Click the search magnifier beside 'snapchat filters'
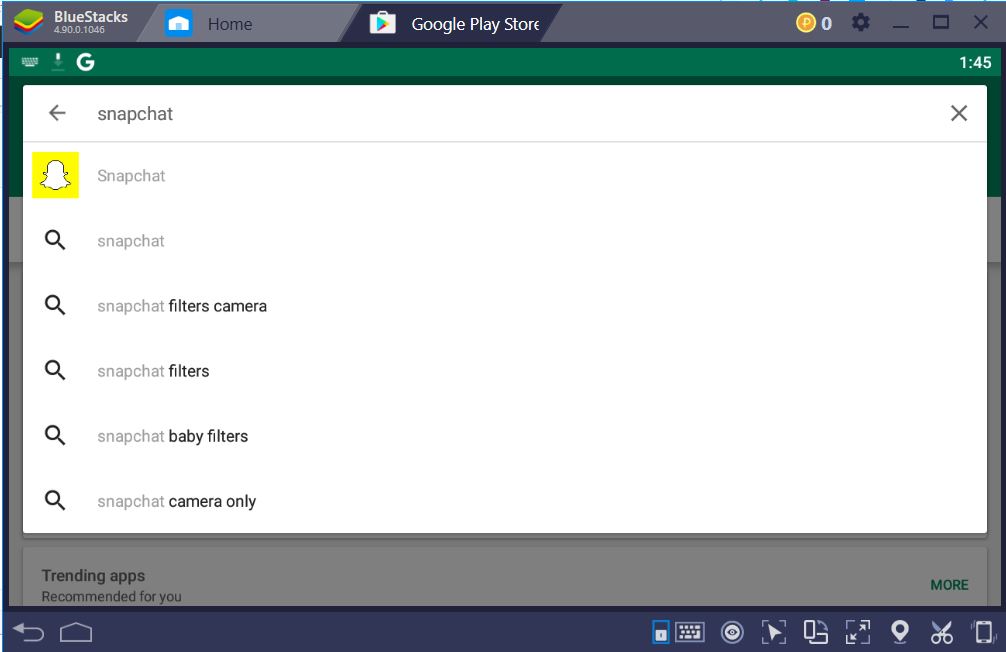 pyautogui.click(x=55, y=370)
